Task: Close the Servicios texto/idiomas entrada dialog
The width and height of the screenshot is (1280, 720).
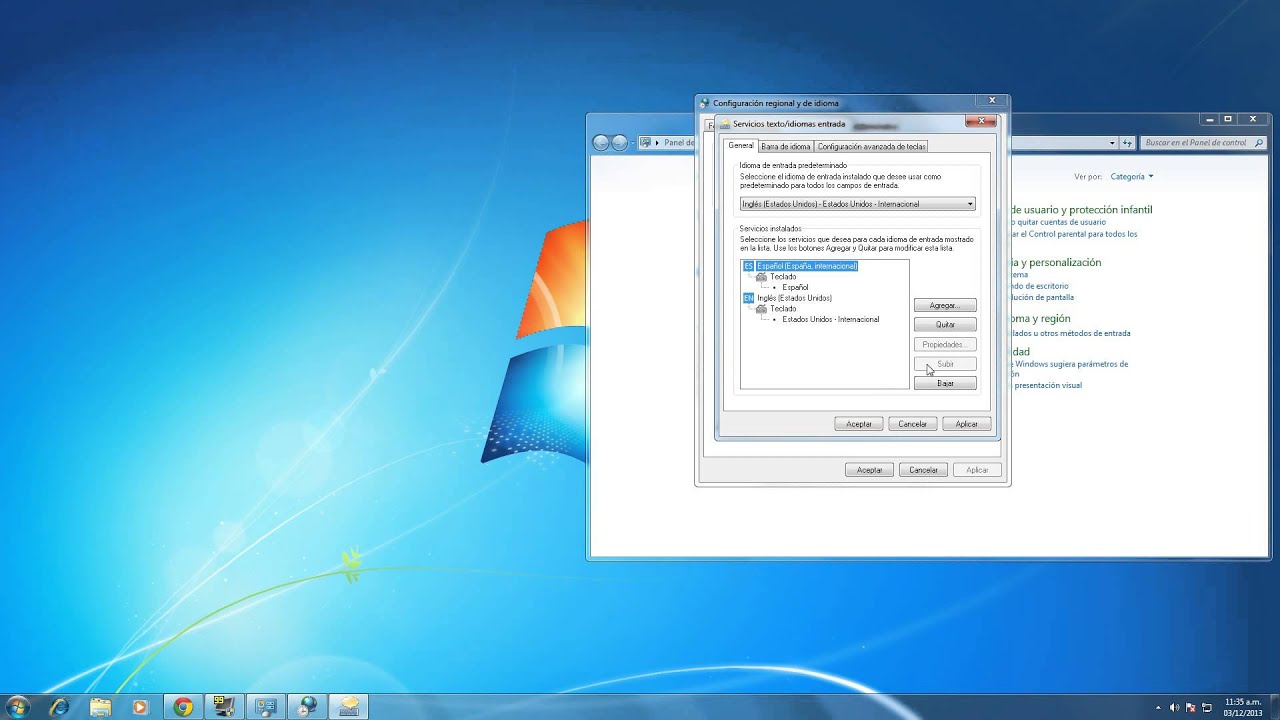Action: pyautogui.click(x=981, y=121)
